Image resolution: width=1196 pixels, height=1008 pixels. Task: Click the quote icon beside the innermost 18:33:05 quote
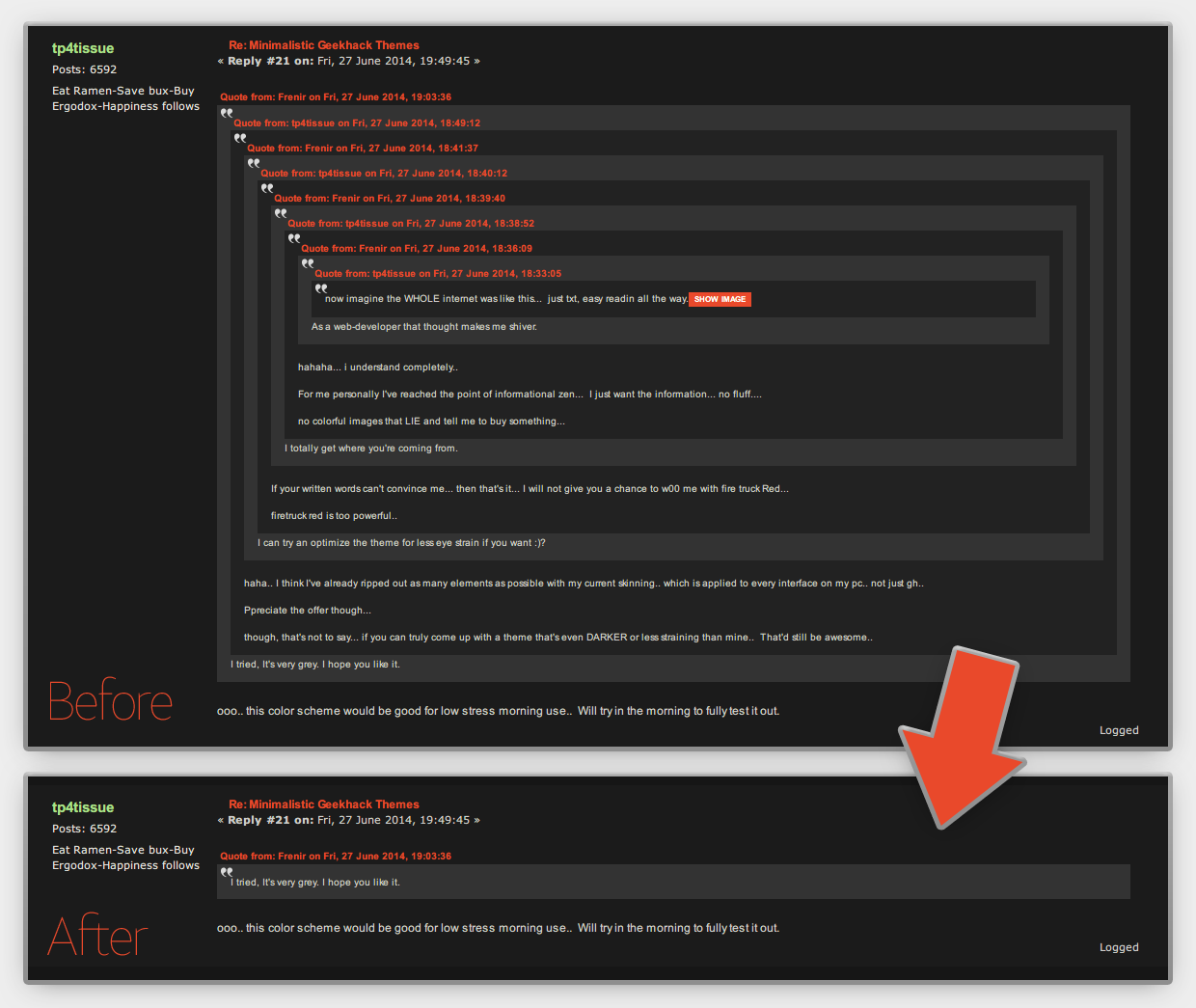tap(320, 288)
